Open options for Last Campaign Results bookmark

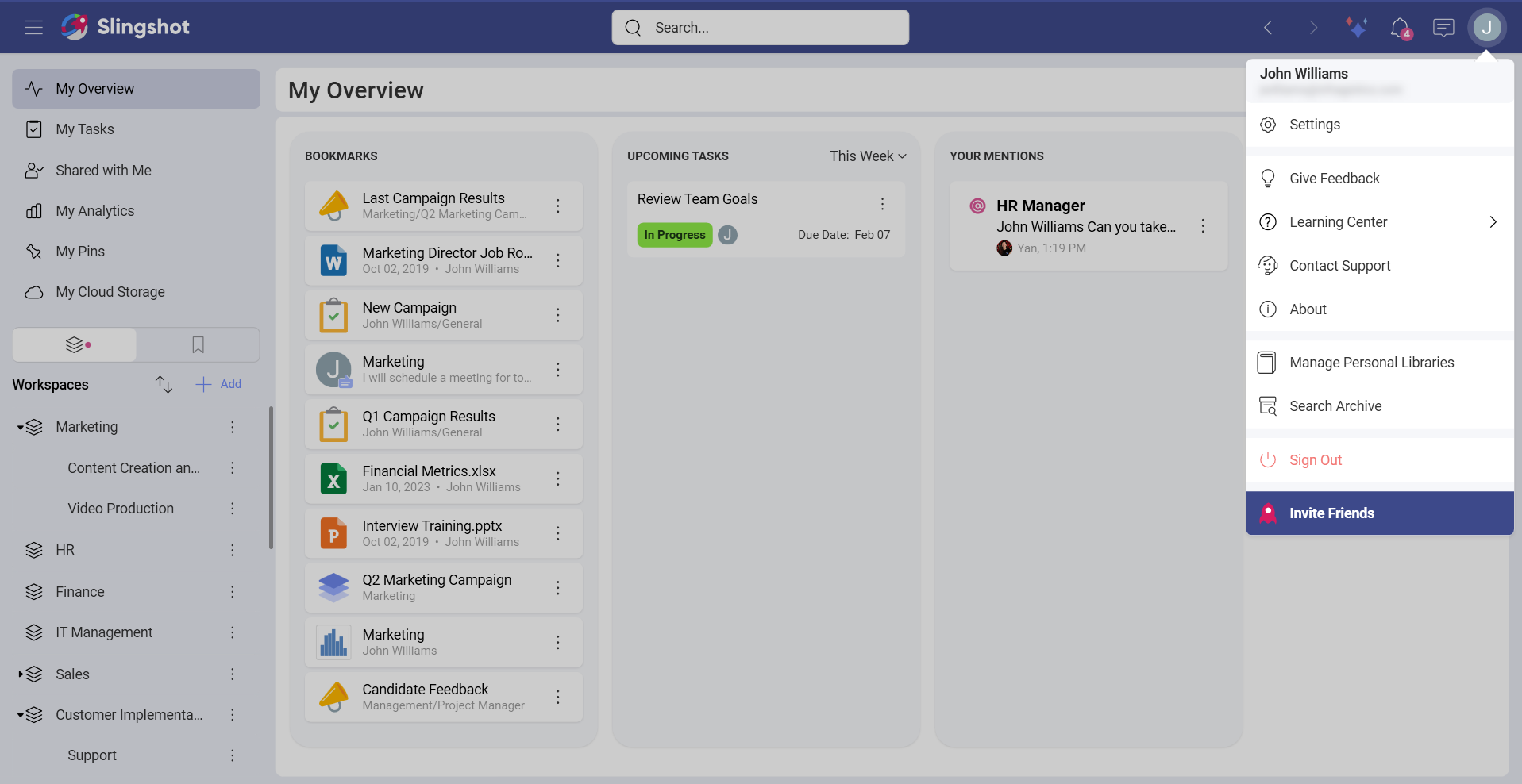click(558, 206)
